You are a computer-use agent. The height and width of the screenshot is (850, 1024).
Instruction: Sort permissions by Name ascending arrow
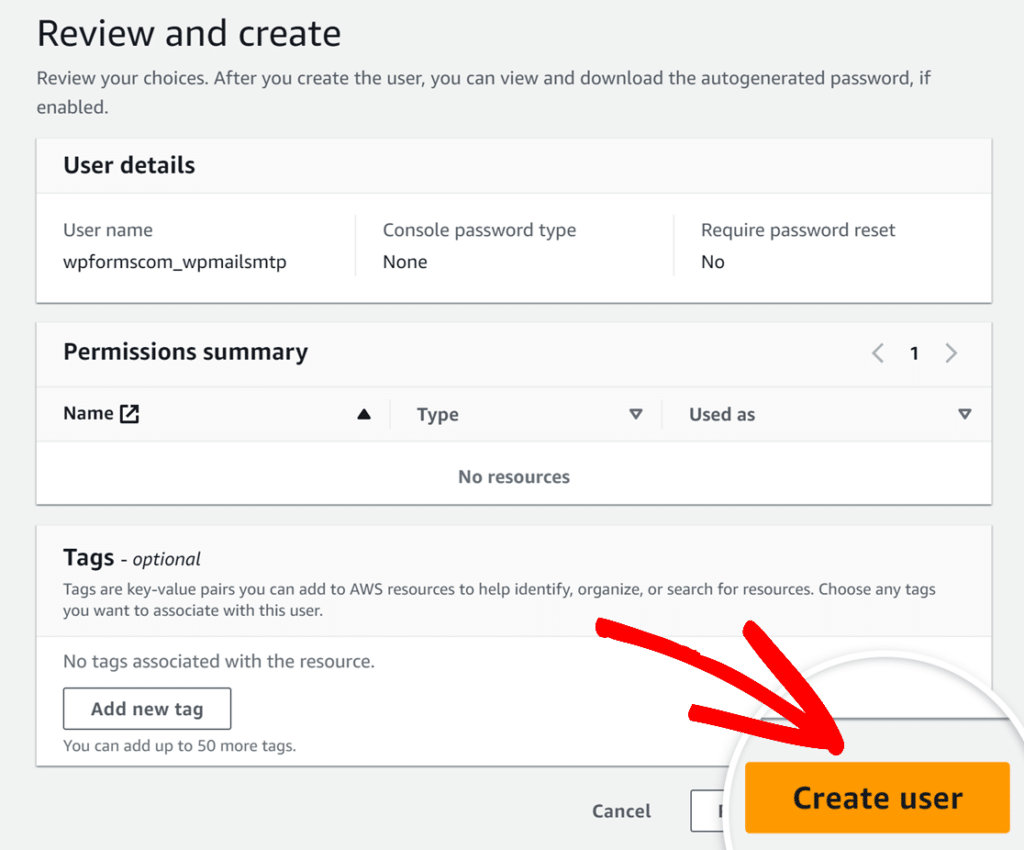[x=364, y=414]
